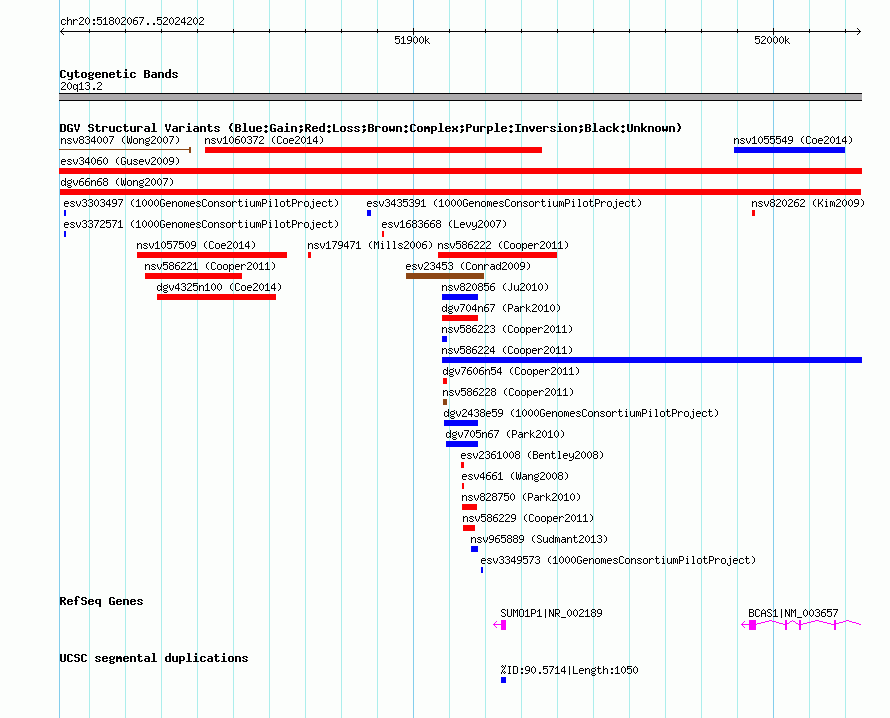Click the 52000k ruler tick label
Image resolution: width=890 pixels, height=718 pixels.
772,40
